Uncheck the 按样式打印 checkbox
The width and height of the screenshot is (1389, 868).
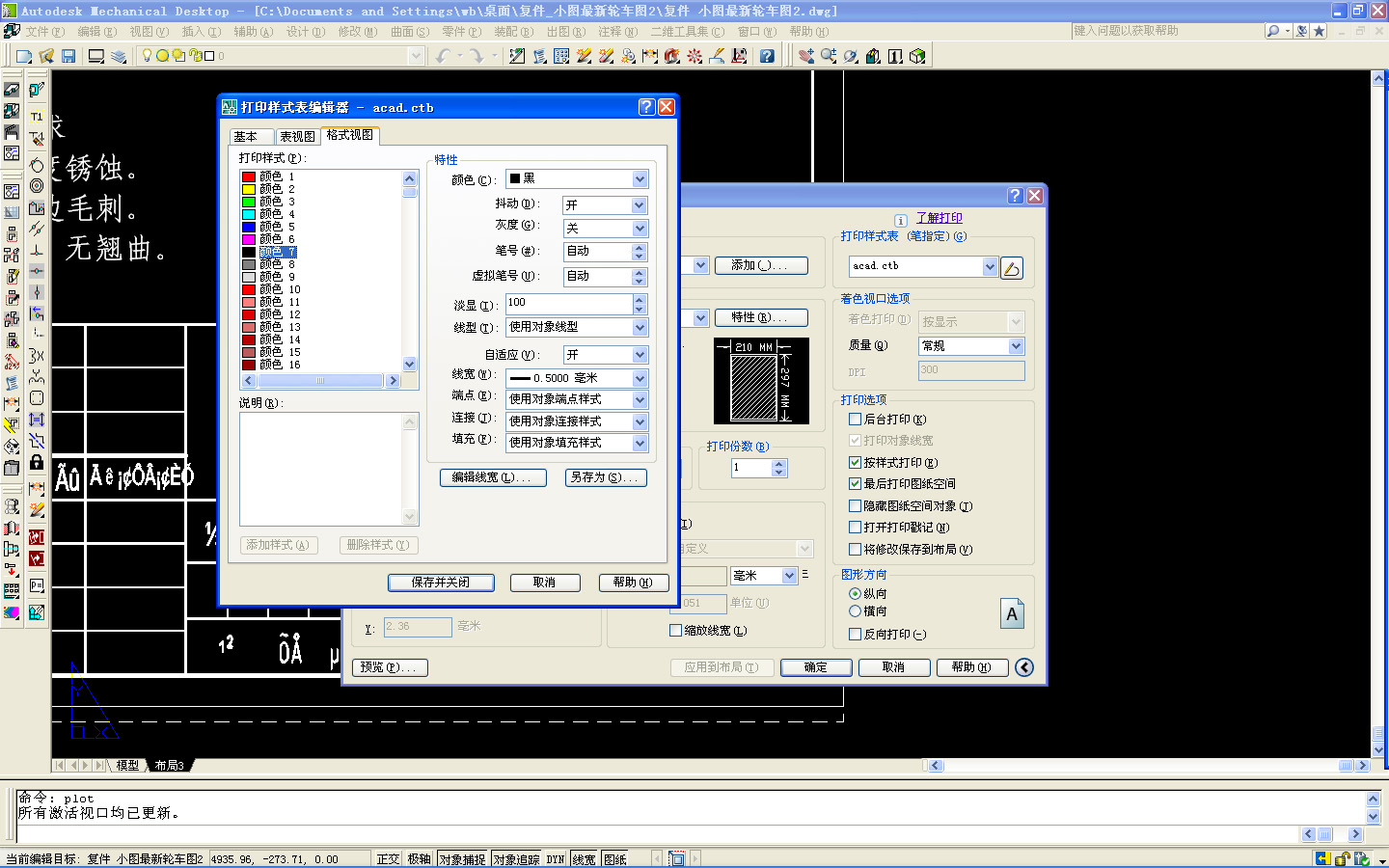tap(855, 463)
